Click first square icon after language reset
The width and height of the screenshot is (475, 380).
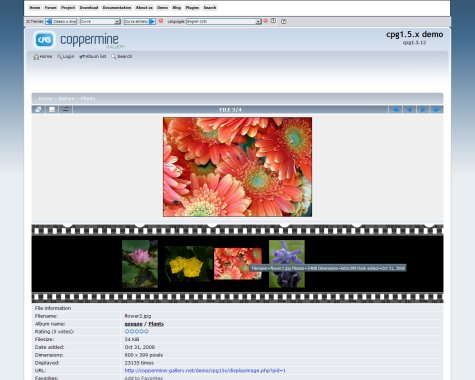coord(273,21)
